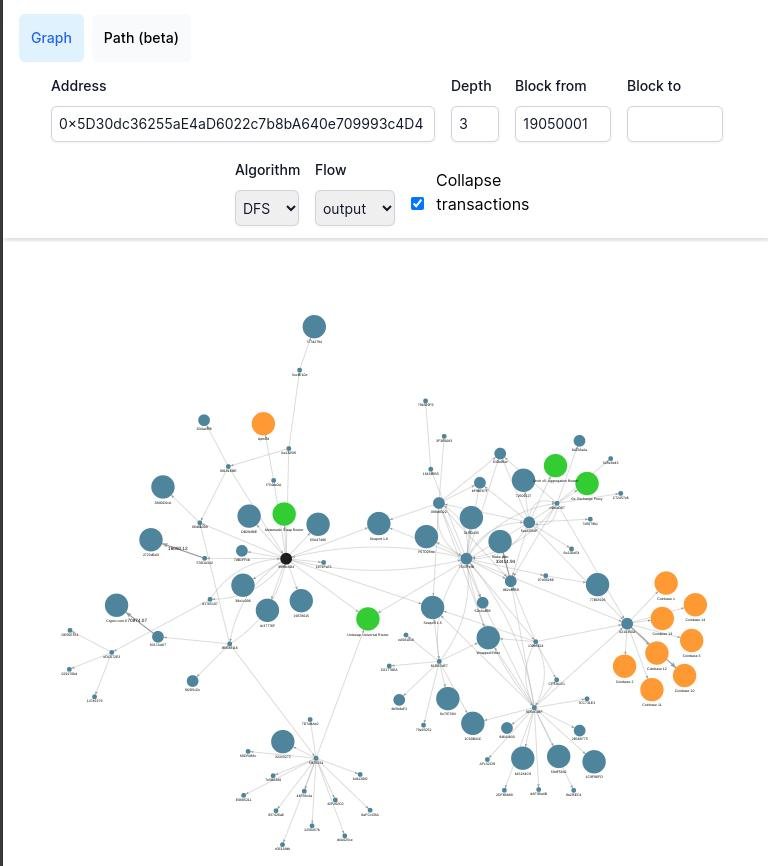Image resolution: width=768 pixels, height=866 pixels.
Task: Select the Metamask Swap Router green node
Action: click(284, 514)
